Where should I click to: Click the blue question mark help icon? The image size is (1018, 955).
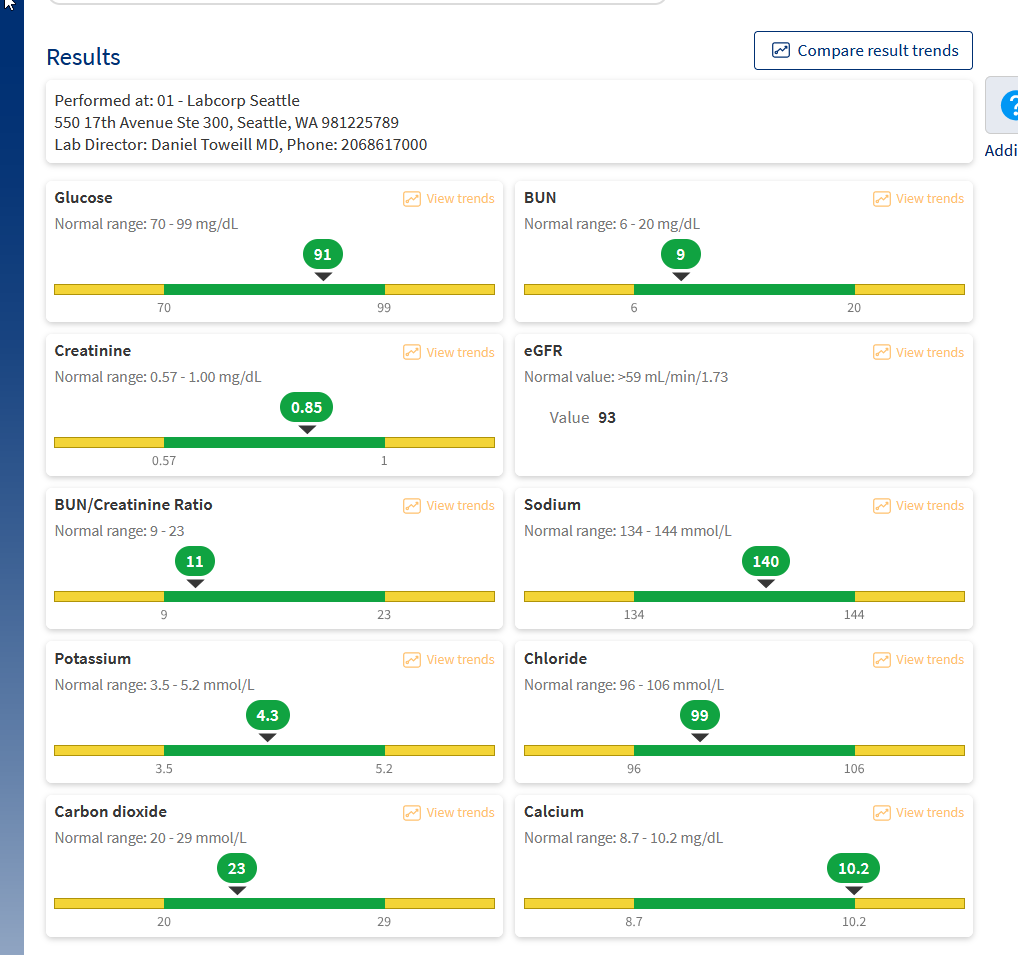(1008, 105)
